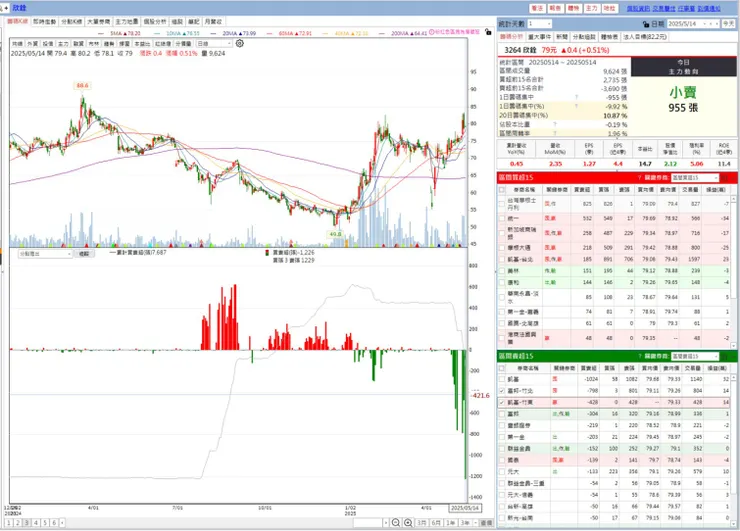Viewport: 740px width, 531px height.
Task: Check the box for 元大 in sell list
Action: [502, 472]
